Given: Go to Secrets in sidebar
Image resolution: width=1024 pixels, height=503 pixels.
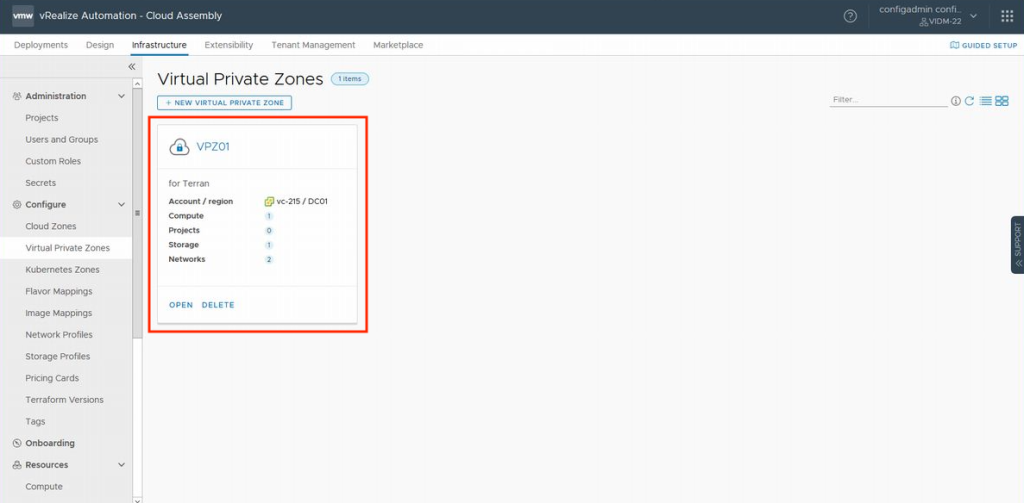Looking at the screenshot, I should tap(40, 183).
